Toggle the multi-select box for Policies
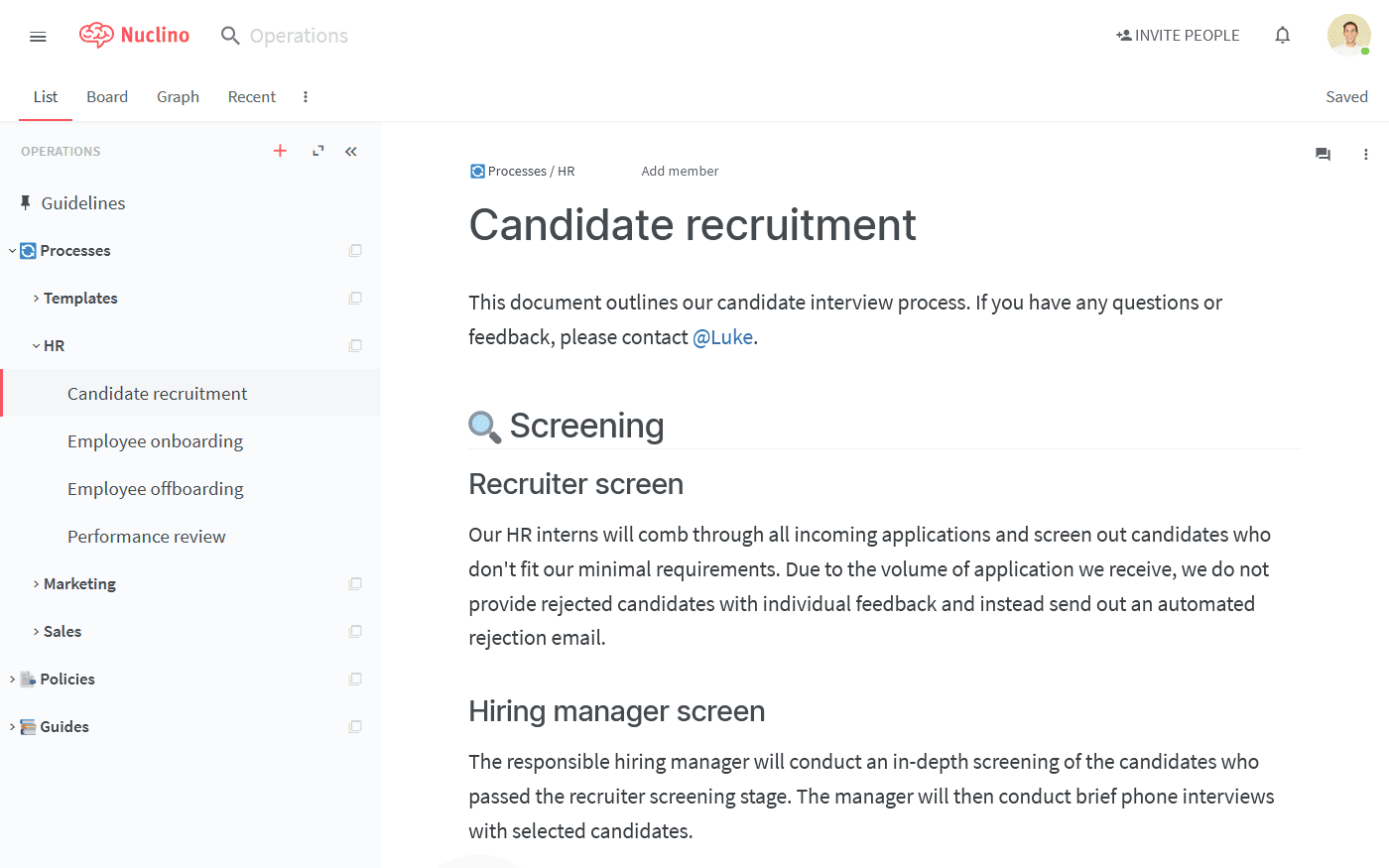The image size is (1389, 868). pos(355,680)
